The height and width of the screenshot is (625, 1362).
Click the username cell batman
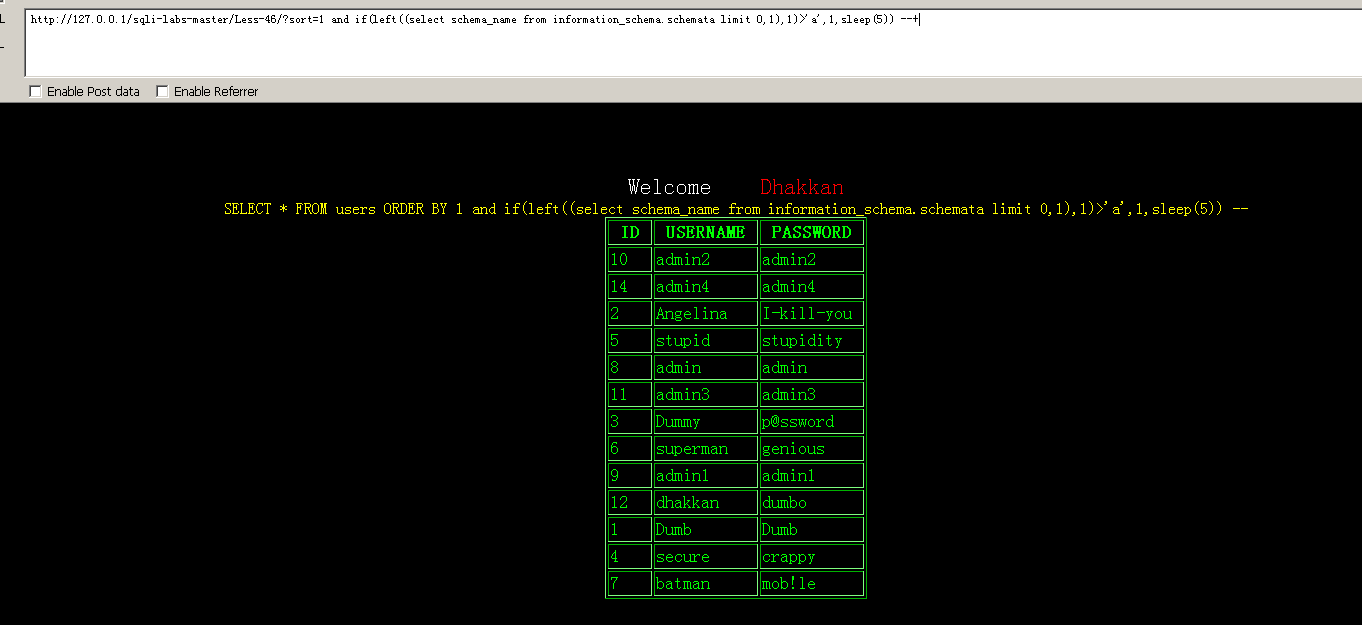706,583
